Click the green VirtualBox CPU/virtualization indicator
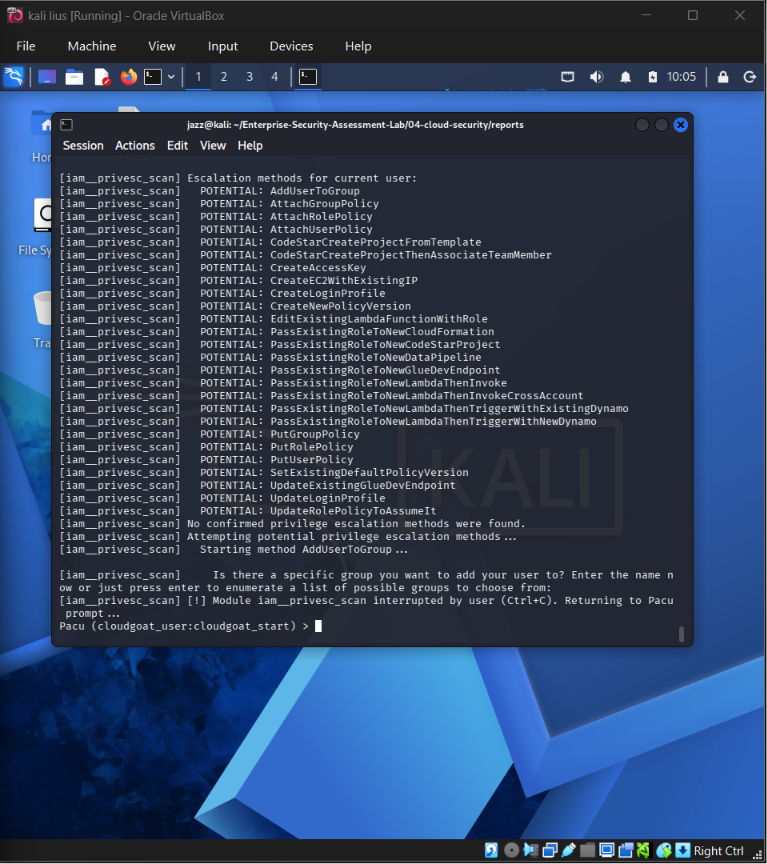 pyautogui.click(x=643, y=850)
